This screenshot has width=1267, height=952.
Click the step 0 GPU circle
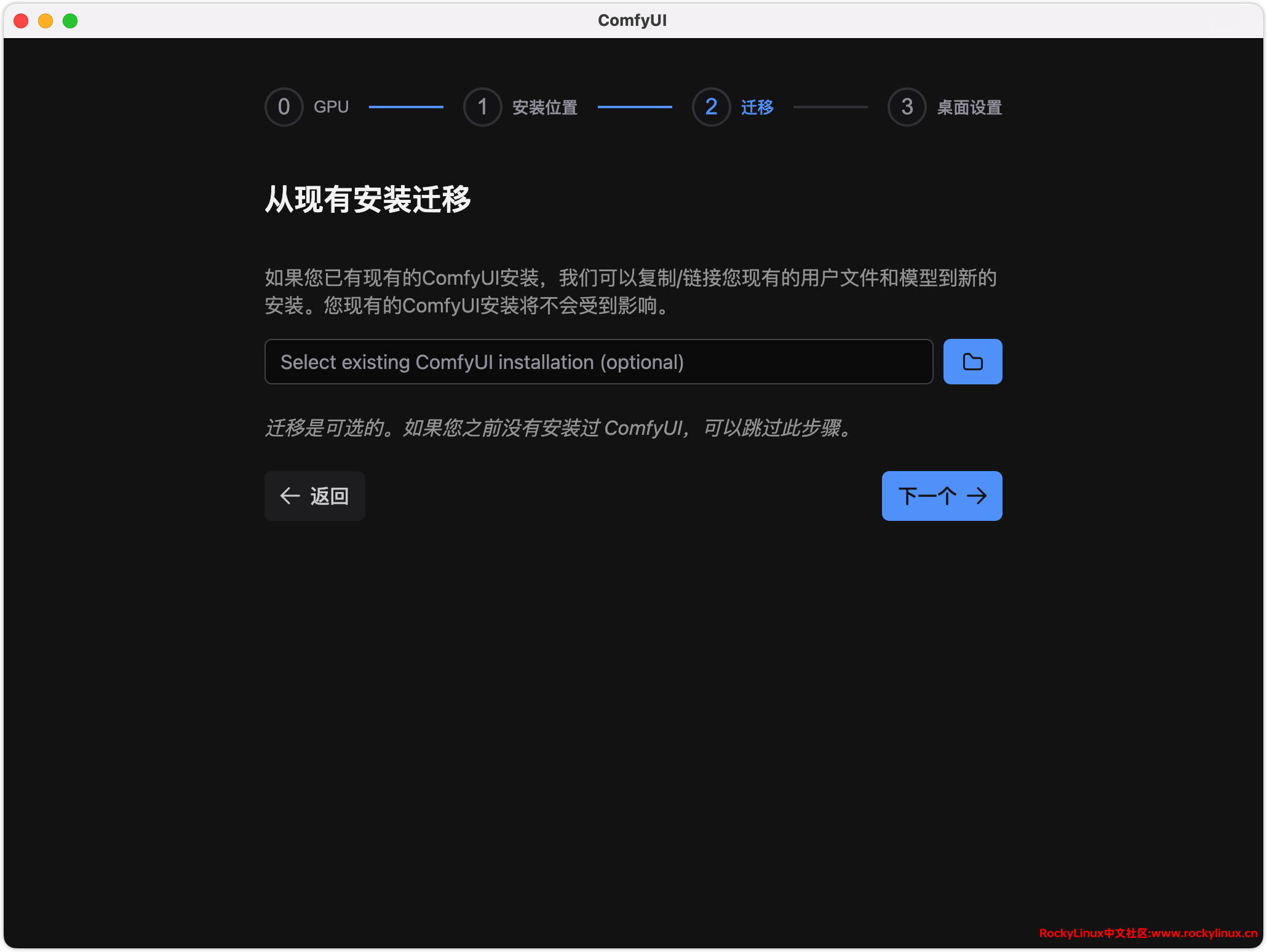[x=284, y=107]
